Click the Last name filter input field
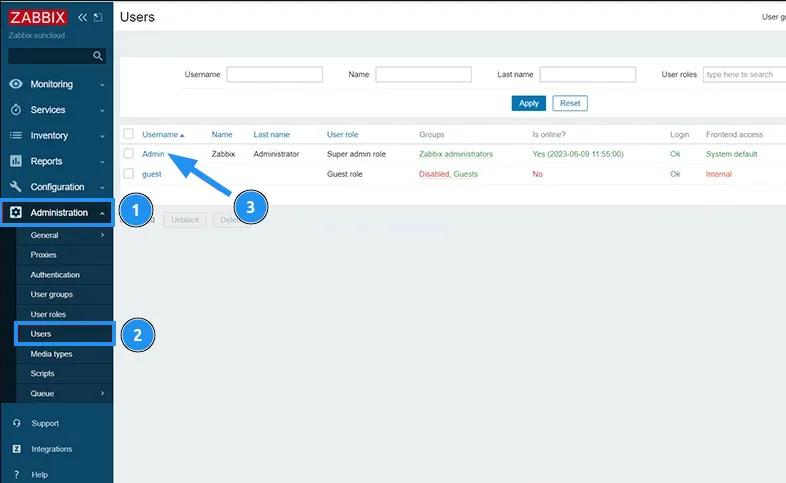 (587, 74)
